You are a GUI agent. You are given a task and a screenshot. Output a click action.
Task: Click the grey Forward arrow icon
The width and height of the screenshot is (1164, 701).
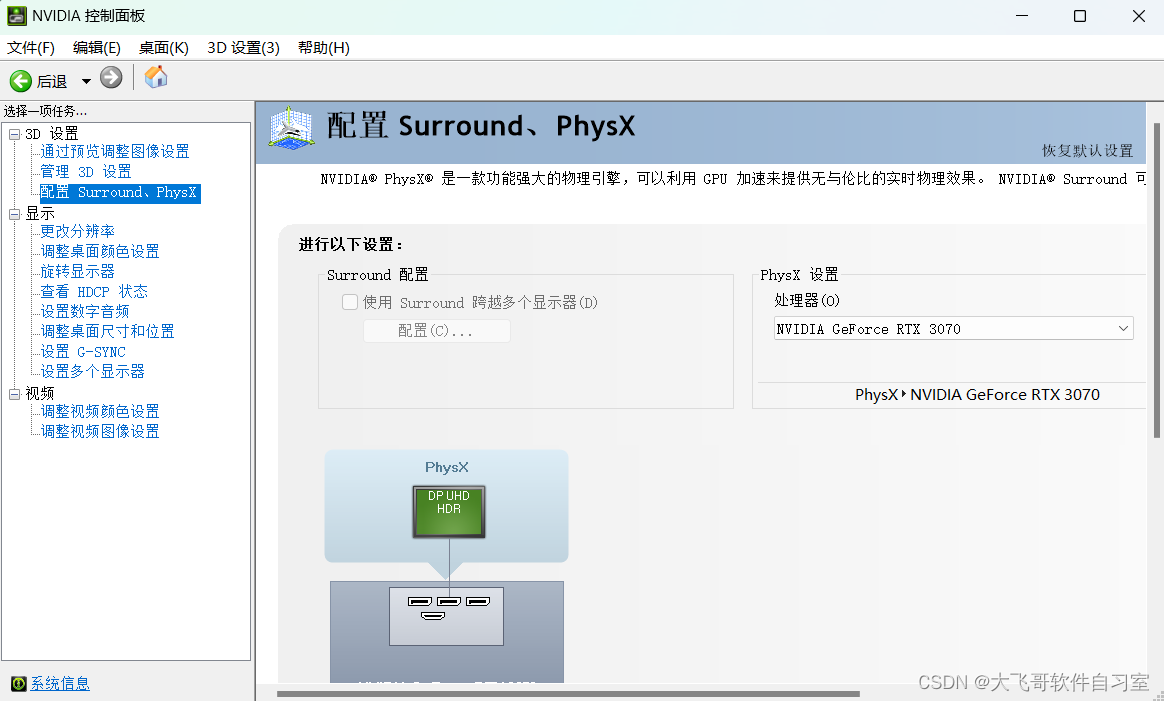point(111,77)
